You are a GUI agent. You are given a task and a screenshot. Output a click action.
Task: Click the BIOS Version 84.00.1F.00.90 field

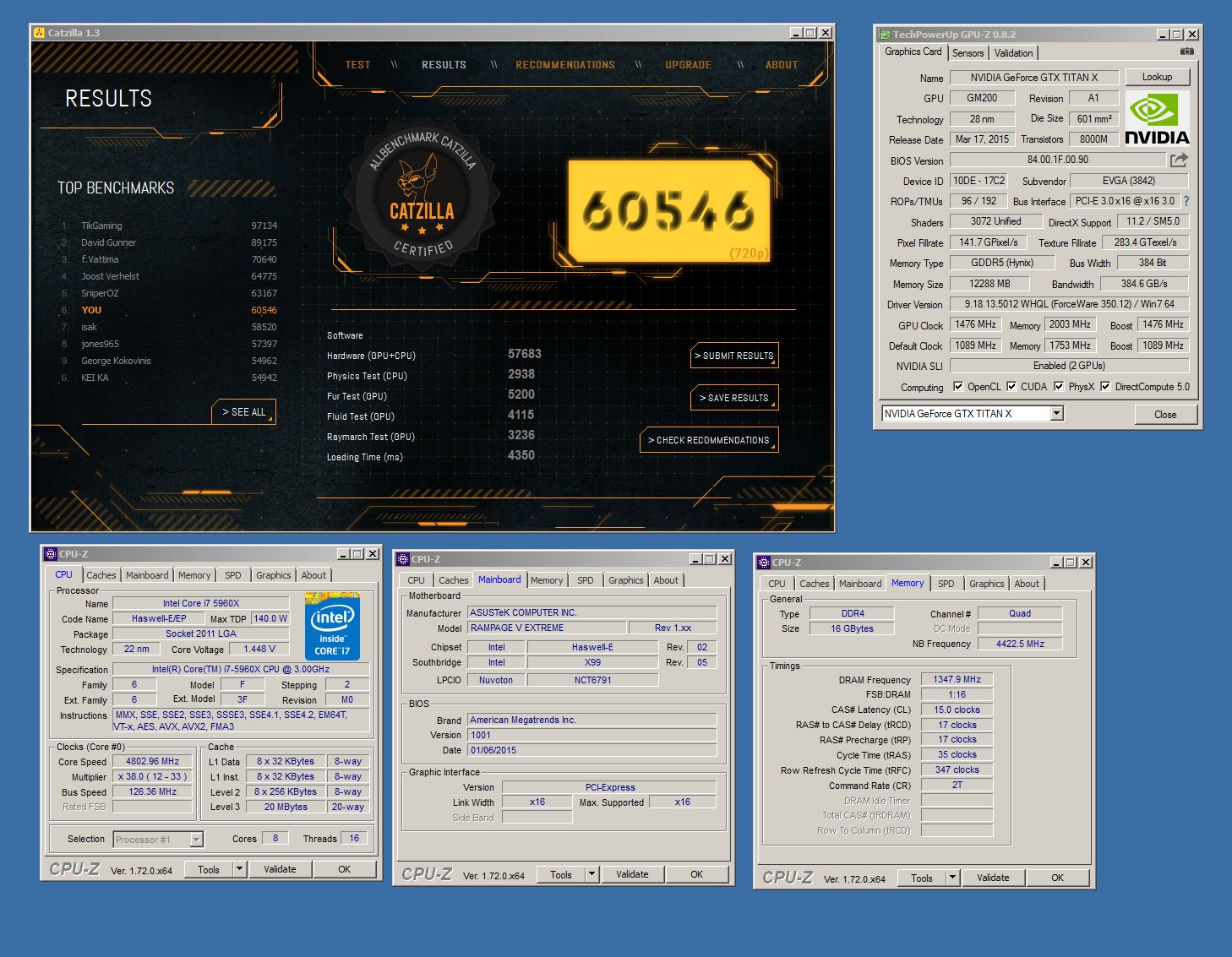[x=1058, y=160]
